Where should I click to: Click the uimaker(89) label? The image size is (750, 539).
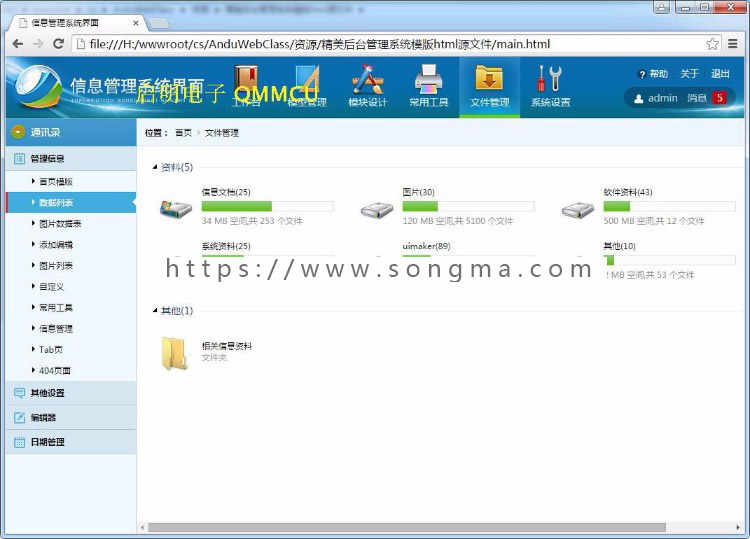point(426,246)
